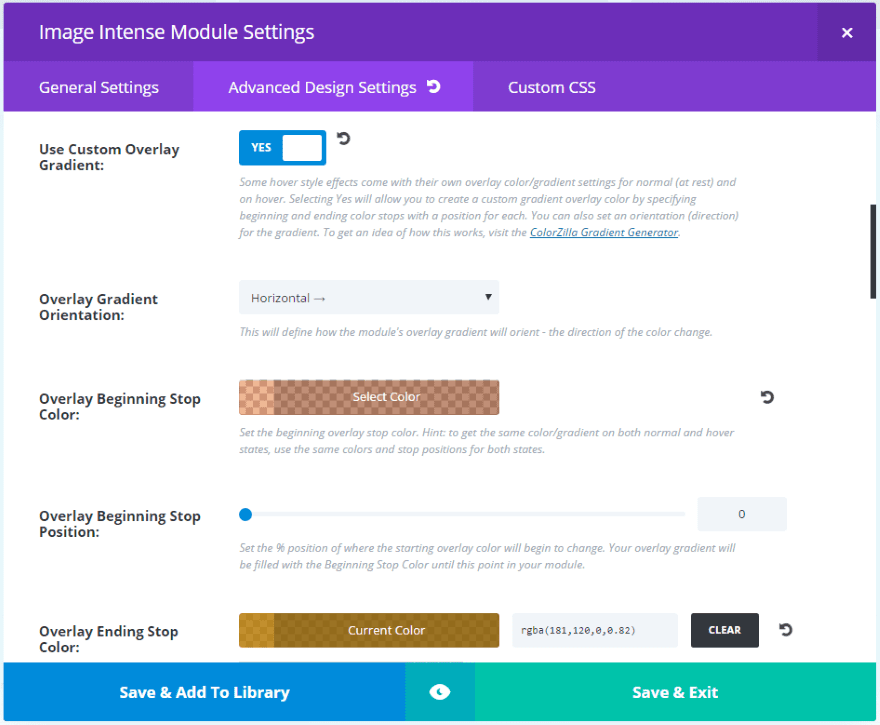Screen dimensions: 880x725
Task: Focus the Beginning Stop Position number field
Action: (x=741, y=514)
